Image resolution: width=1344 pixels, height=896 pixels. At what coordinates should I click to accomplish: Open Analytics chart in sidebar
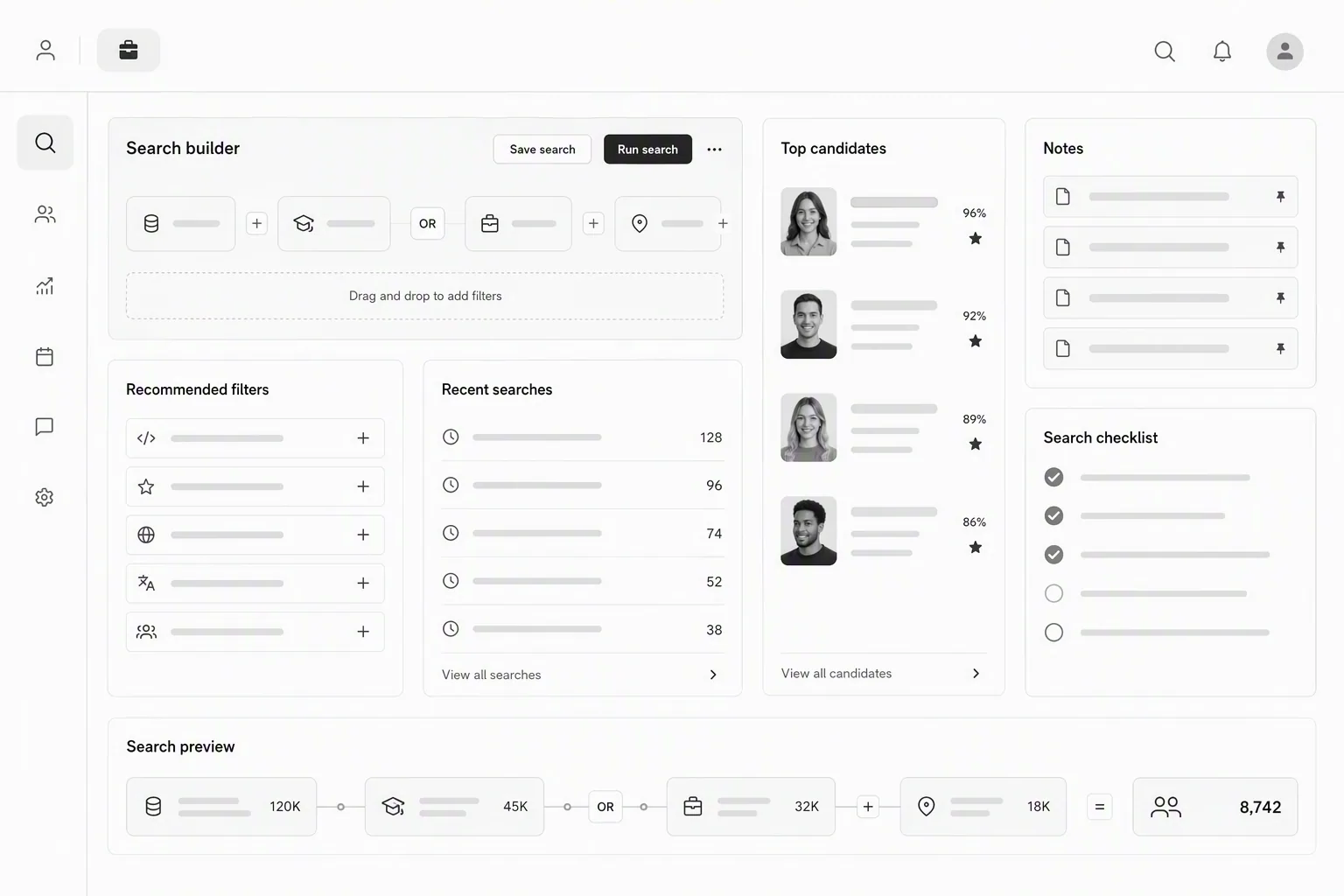45,286
